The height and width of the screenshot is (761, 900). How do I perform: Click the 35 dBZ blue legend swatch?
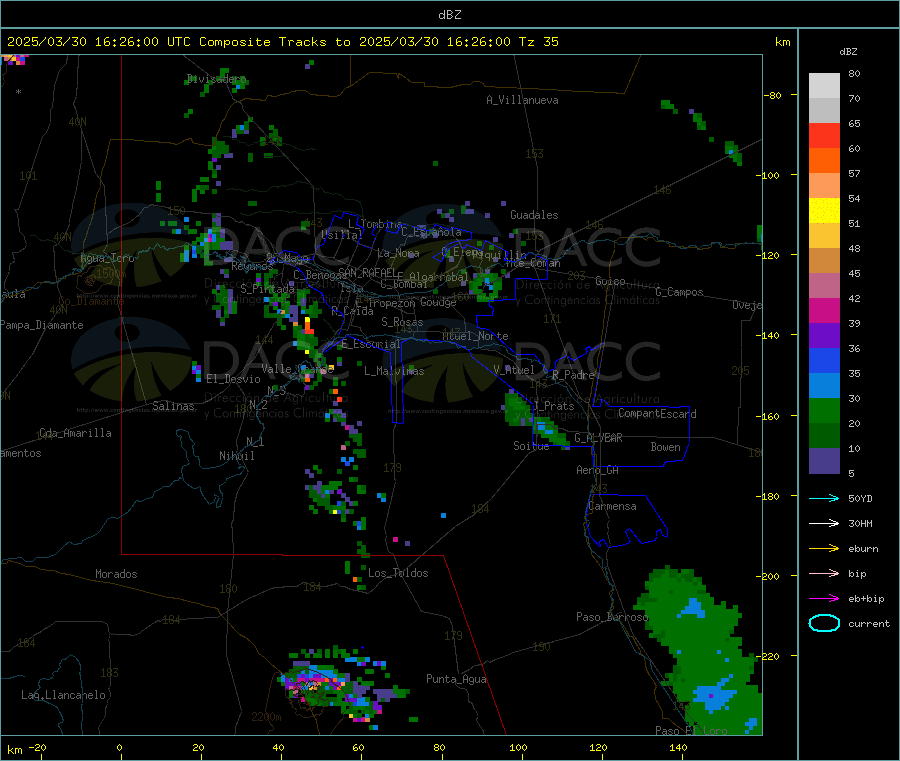[824, 361]
